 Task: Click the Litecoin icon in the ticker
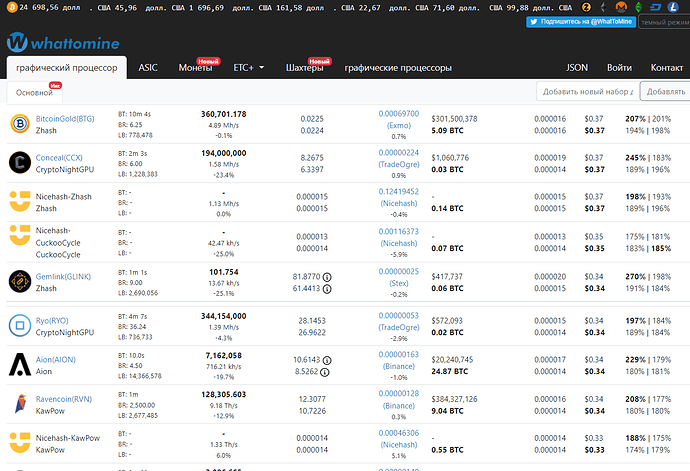[673, 7]
